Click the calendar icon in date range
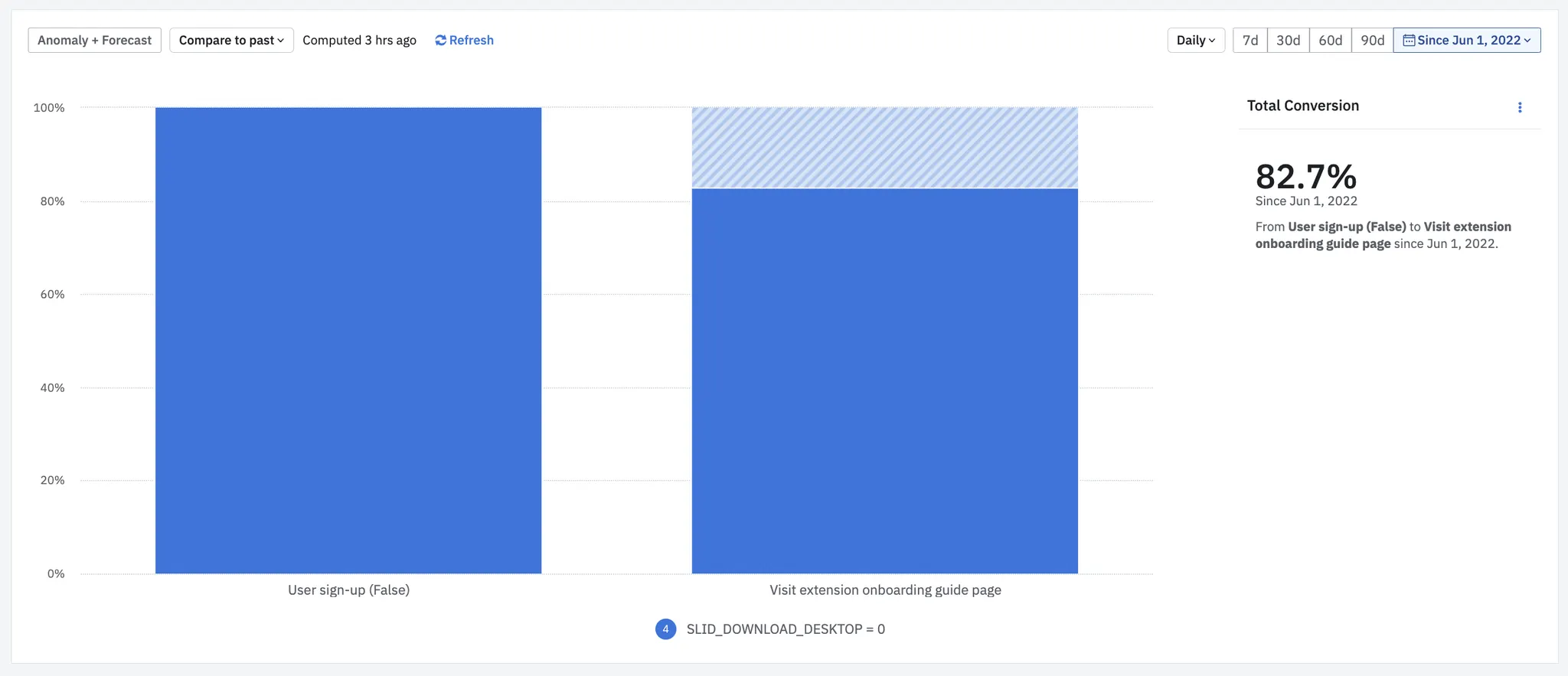The width and height of the screenshot is (1568, 676). [x=1408, y=41]
